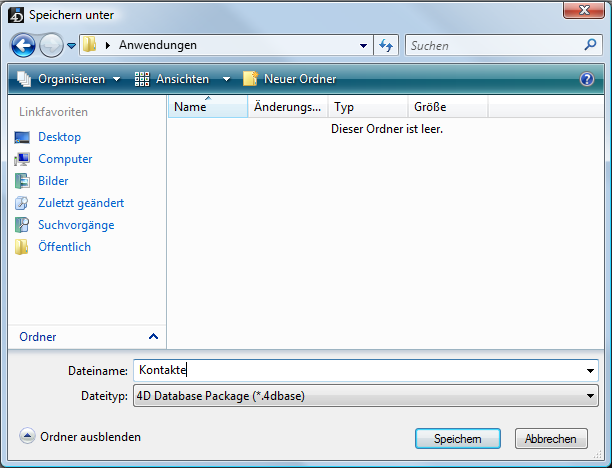
Task: Click the Back navigation arrow button
Action: [x=23, y=46]
